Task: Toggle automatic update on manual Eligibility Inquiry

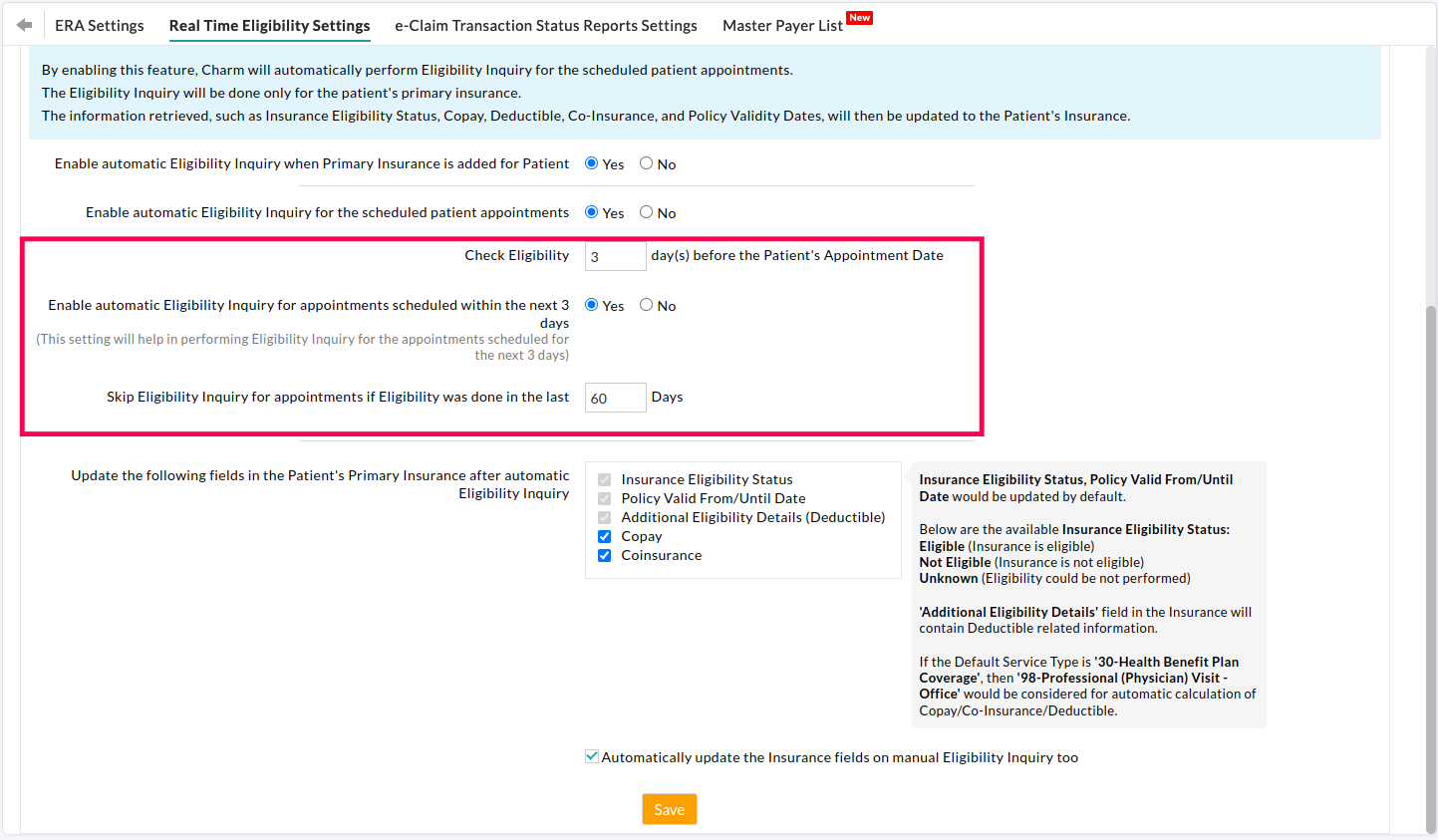Action: click(591, 756)
